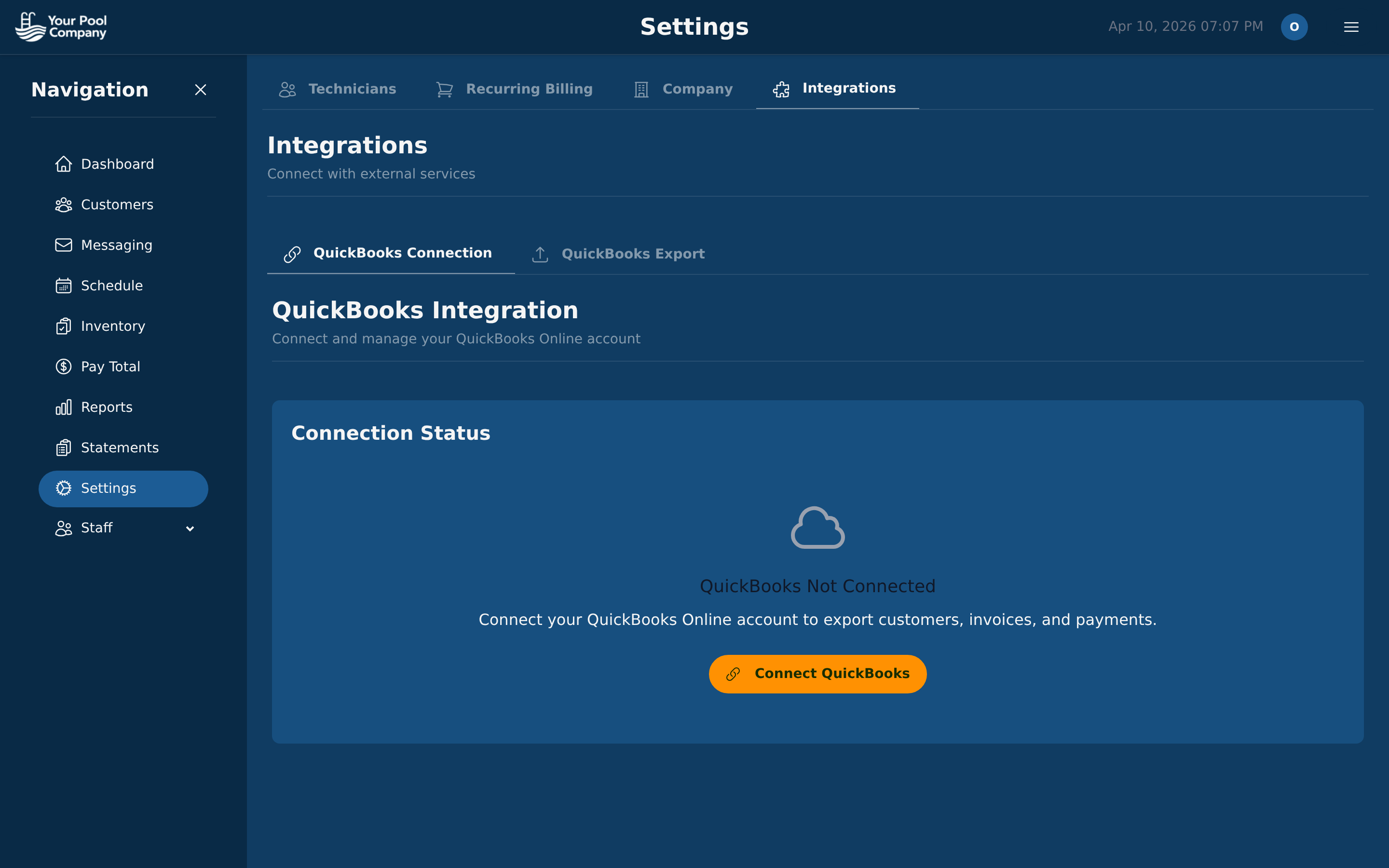Select the Dashboard home icon
Image resolution: width=1389 pixels, height=868 pixels.
click(x=64, y=164)
